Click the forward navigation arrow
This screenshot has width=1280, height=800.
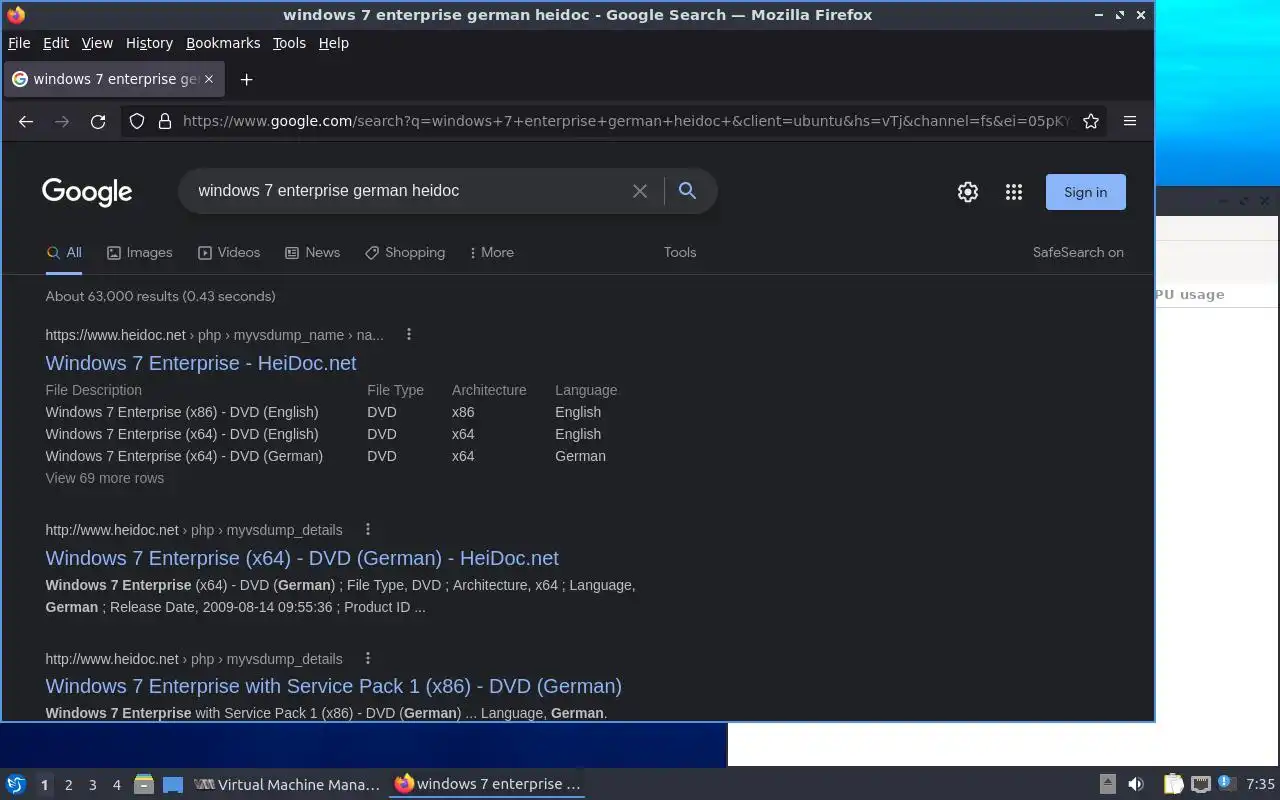coord(62,121)
